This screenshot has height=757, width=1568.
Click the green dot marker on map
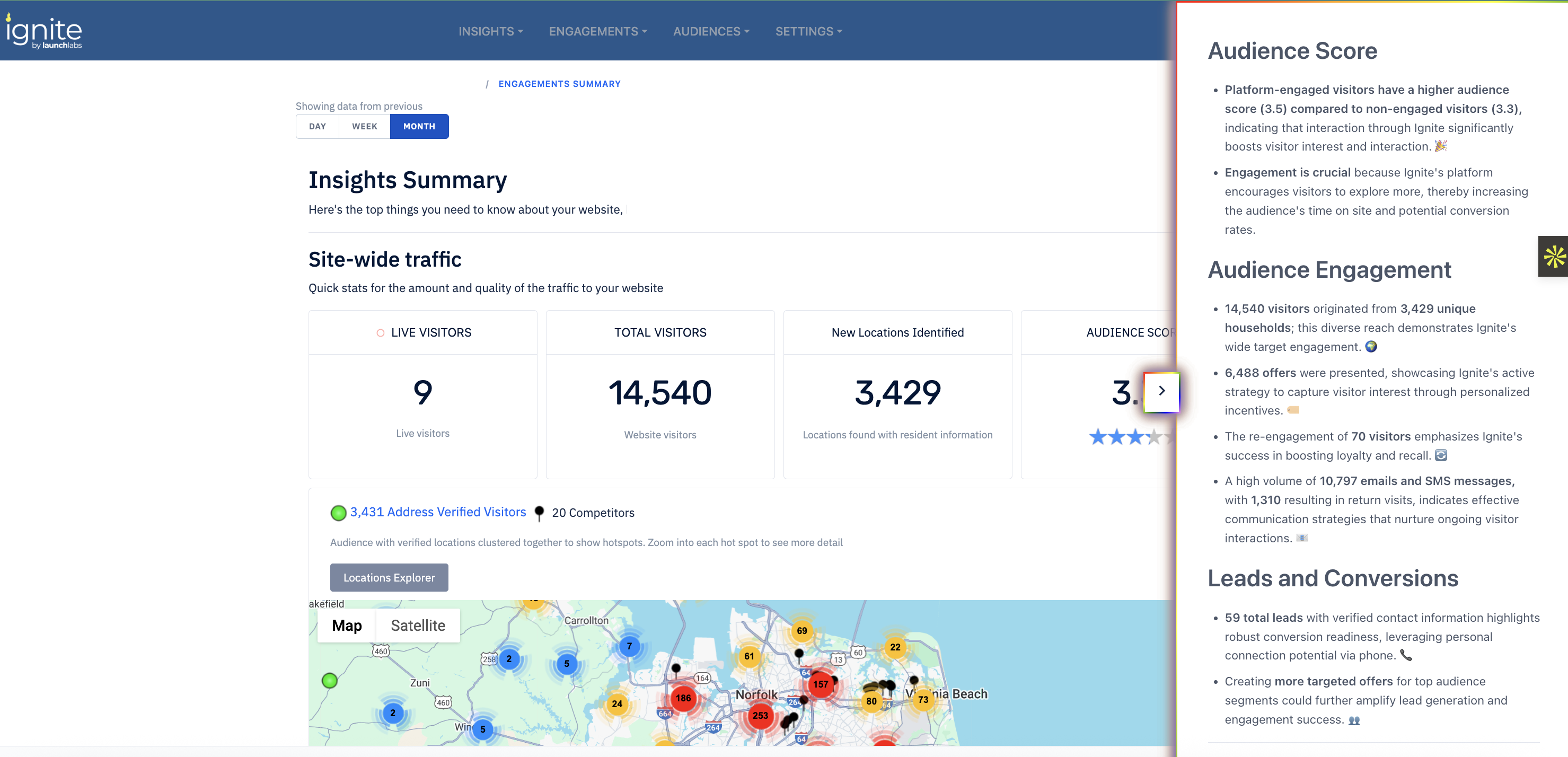(x=329, y=680)
